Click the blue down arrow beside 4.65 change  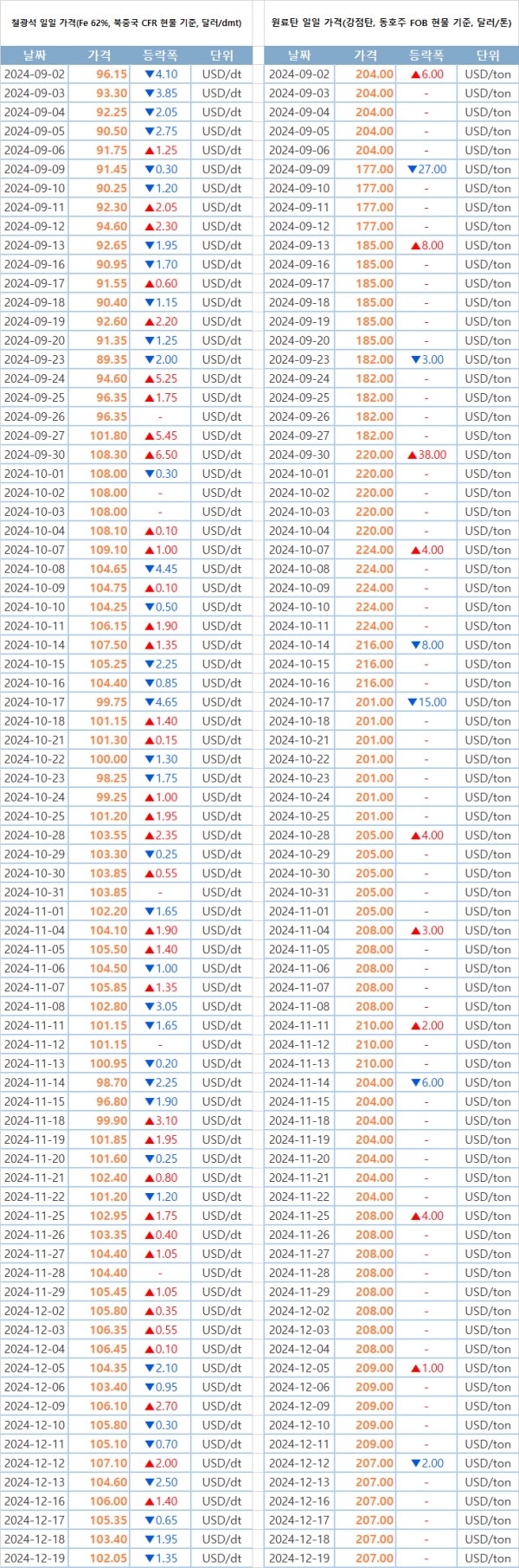click(x=150, y=702)
